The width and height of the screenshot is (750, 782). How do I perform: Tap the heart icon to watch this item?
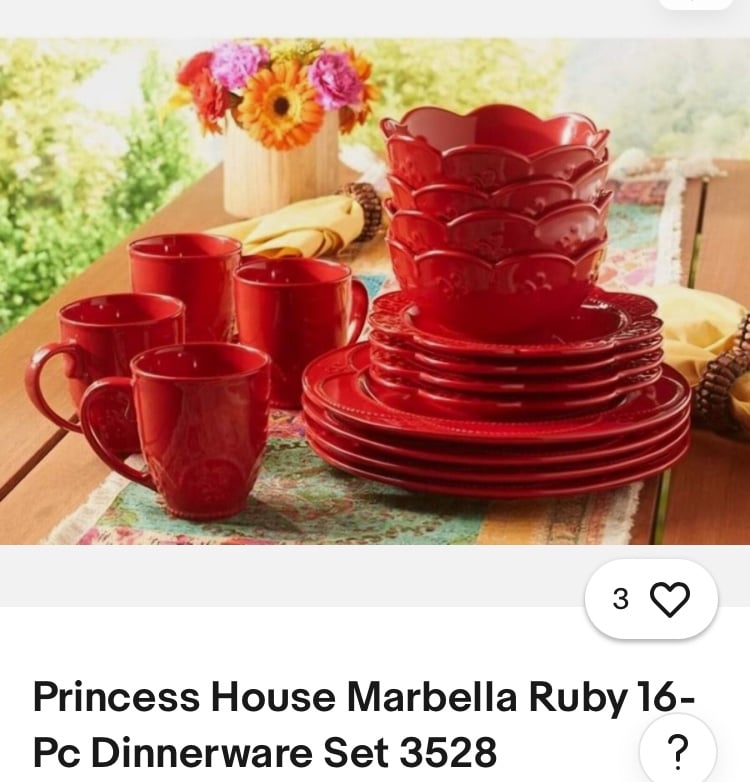pyautogui.click(x=671, y=599)
